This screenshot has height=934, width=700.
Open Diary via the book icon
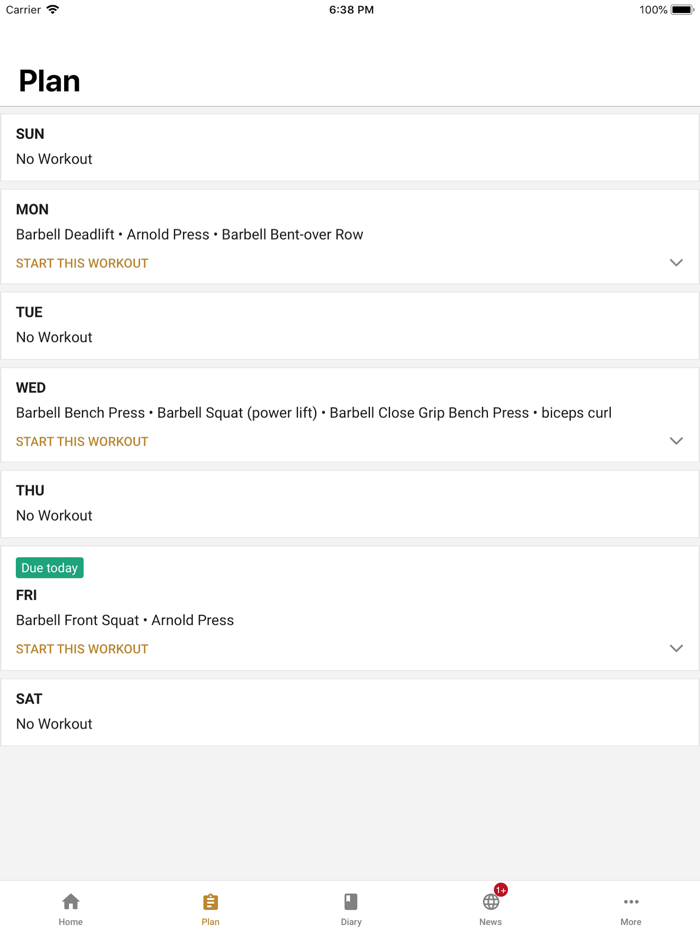[x=350, y=901]
